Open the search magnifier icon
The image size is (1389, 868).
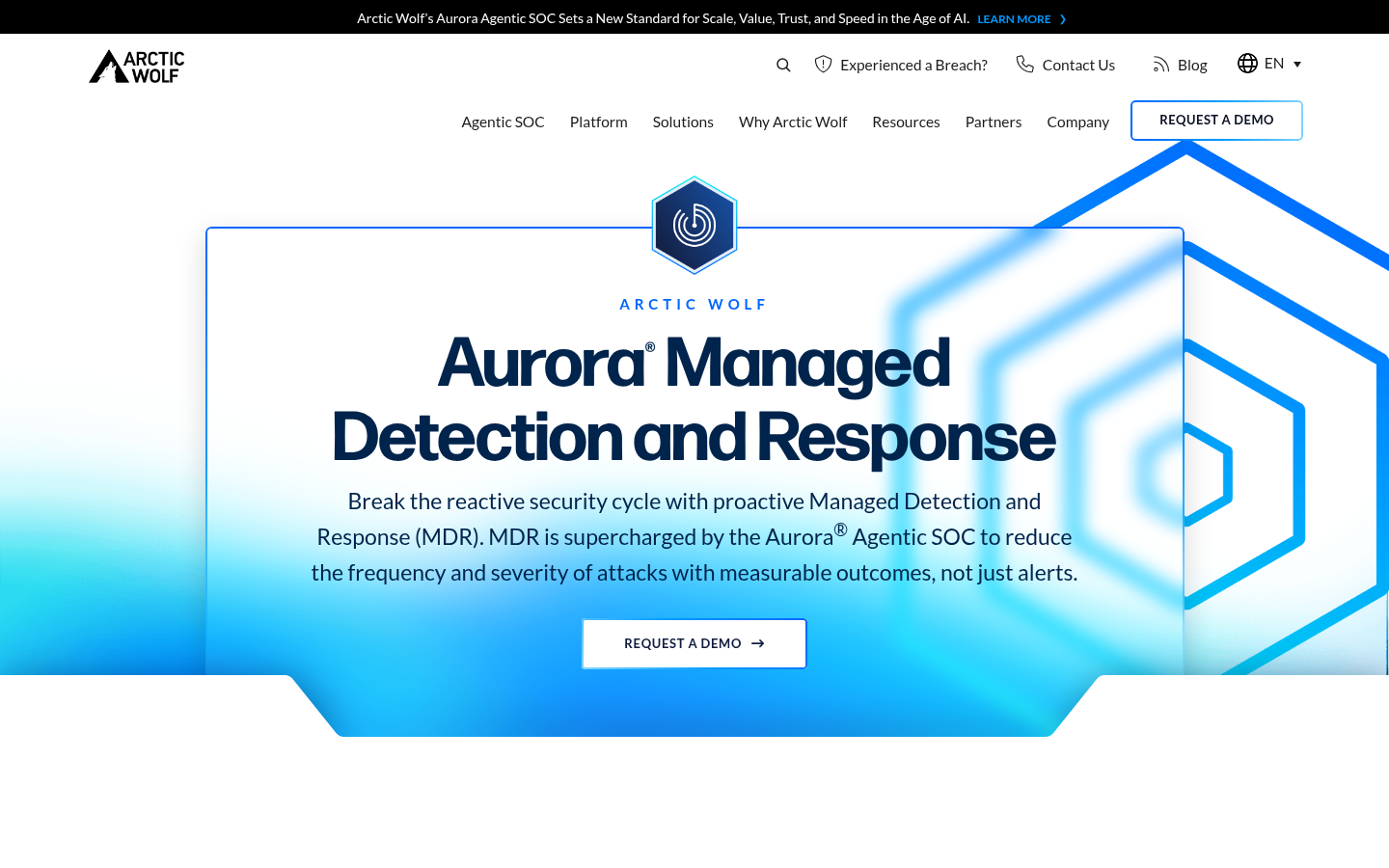[783, 65]
